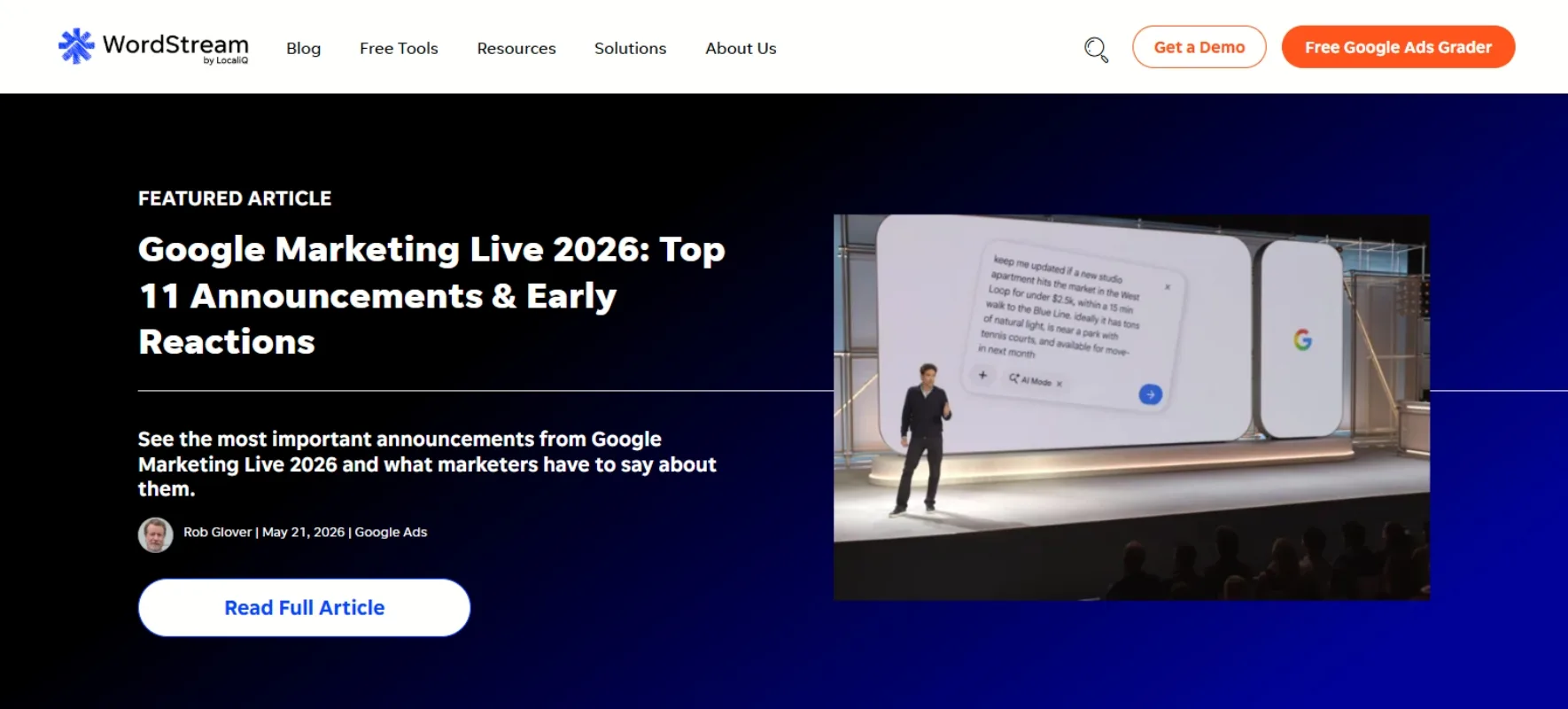The width and height of the screenshot is (1568, 709).
Task: Open the Free Tools menu
Action: (x=399, y=49)
